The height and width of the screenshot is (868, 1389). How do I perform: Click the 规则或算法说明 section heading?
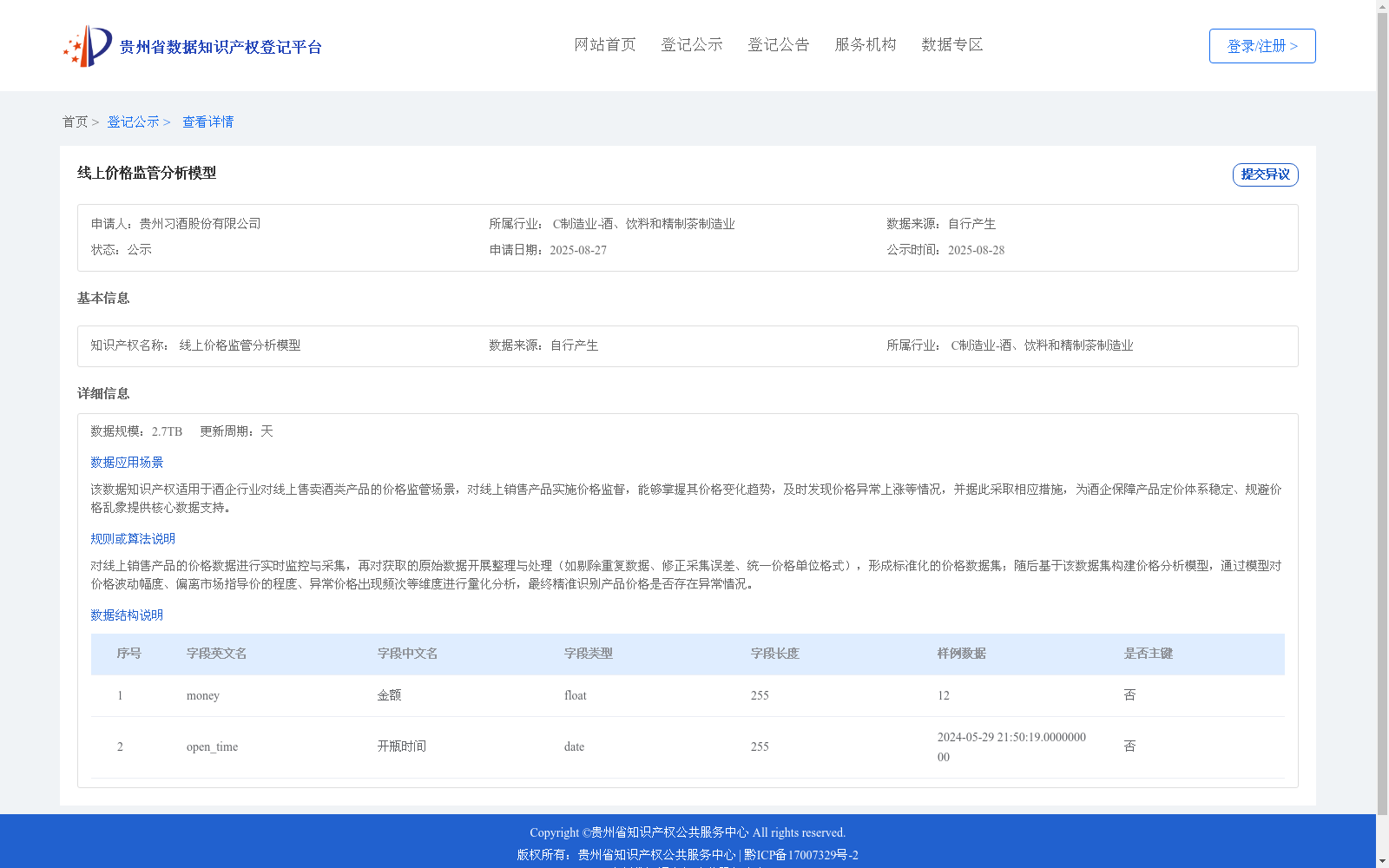[x=133, y=539]
